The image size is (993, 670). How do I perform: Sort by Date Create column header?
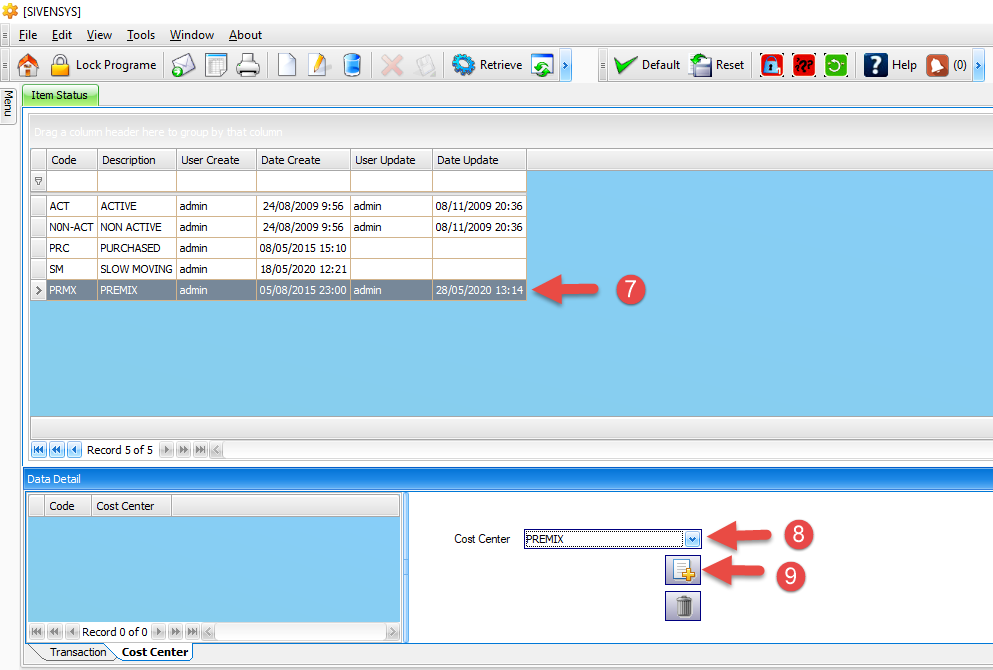(x=303, y=160)
